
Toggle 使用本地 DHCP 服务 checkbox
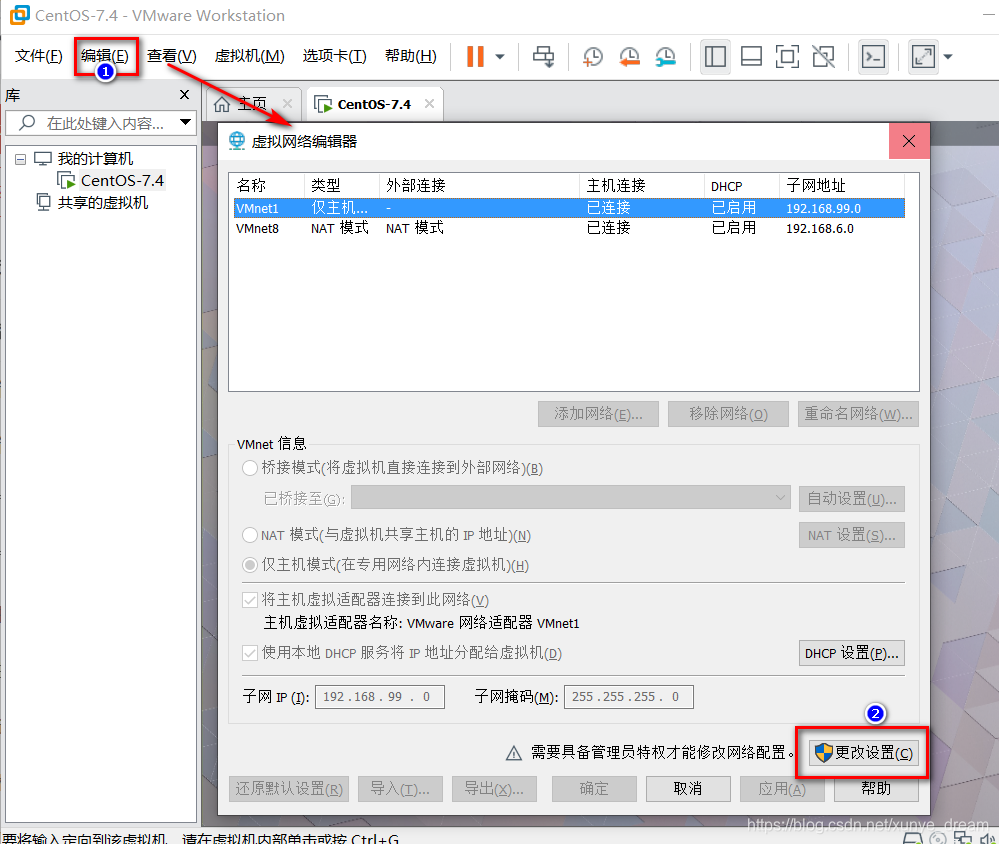(x=250, y=654)
